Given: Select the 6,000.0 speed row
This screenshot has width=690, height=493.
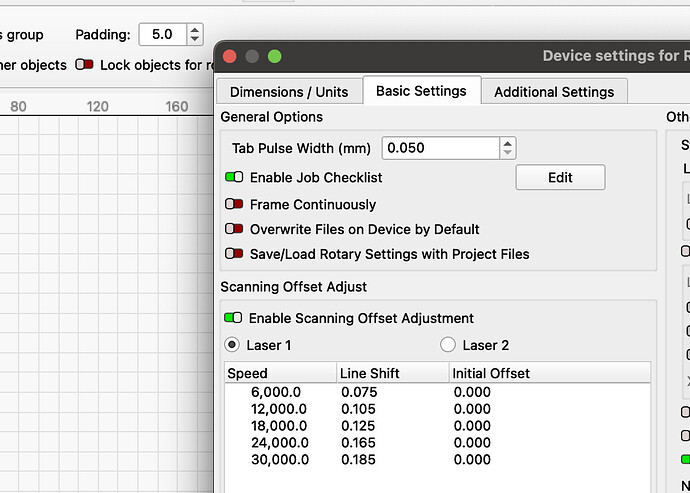Looking at the screenshot, I should pyautogui.click(x=280, y=392).
